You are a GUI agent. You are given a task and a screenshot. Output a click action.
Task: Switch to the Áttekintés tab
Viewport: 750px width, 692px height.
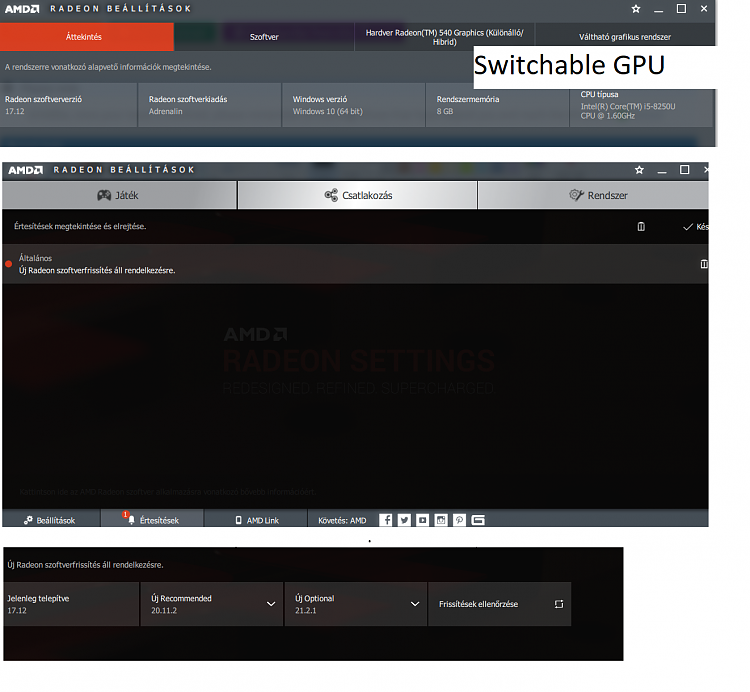tap(87, 37)
